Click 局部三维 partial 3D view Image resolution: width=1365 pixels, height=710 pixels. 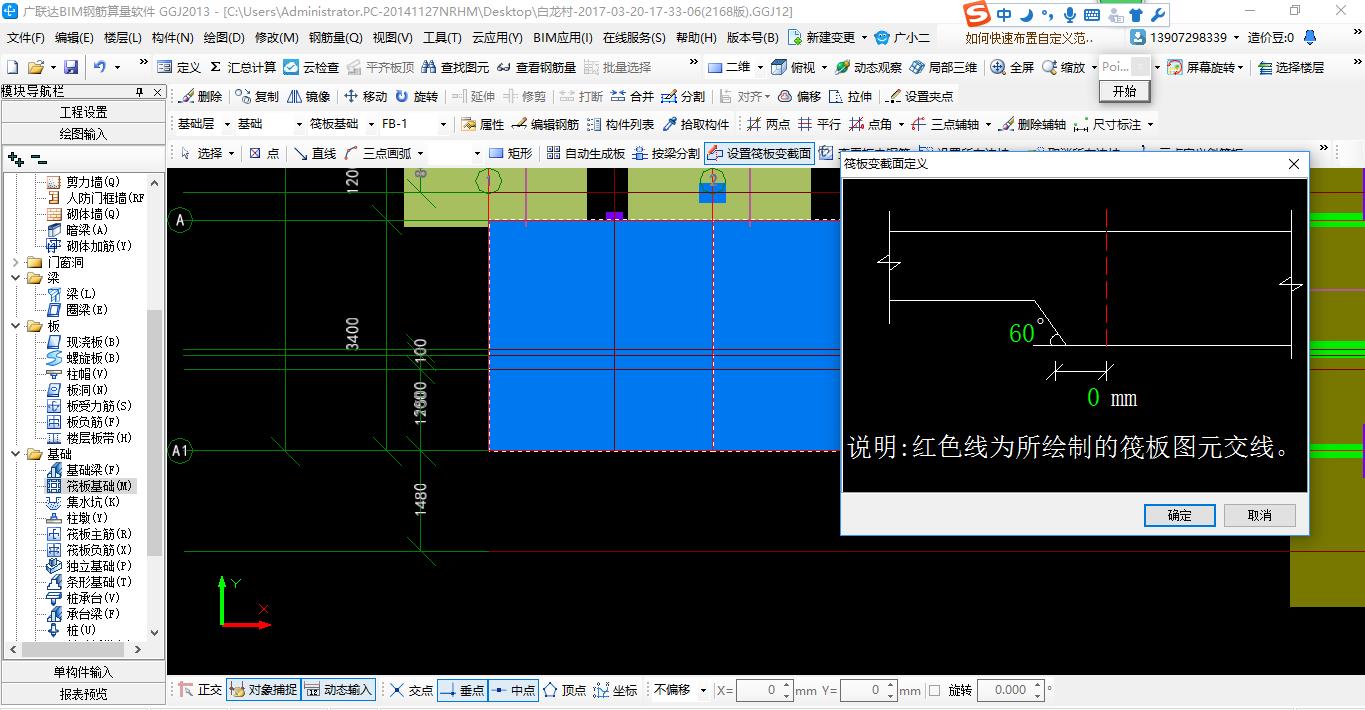point(943,67)
